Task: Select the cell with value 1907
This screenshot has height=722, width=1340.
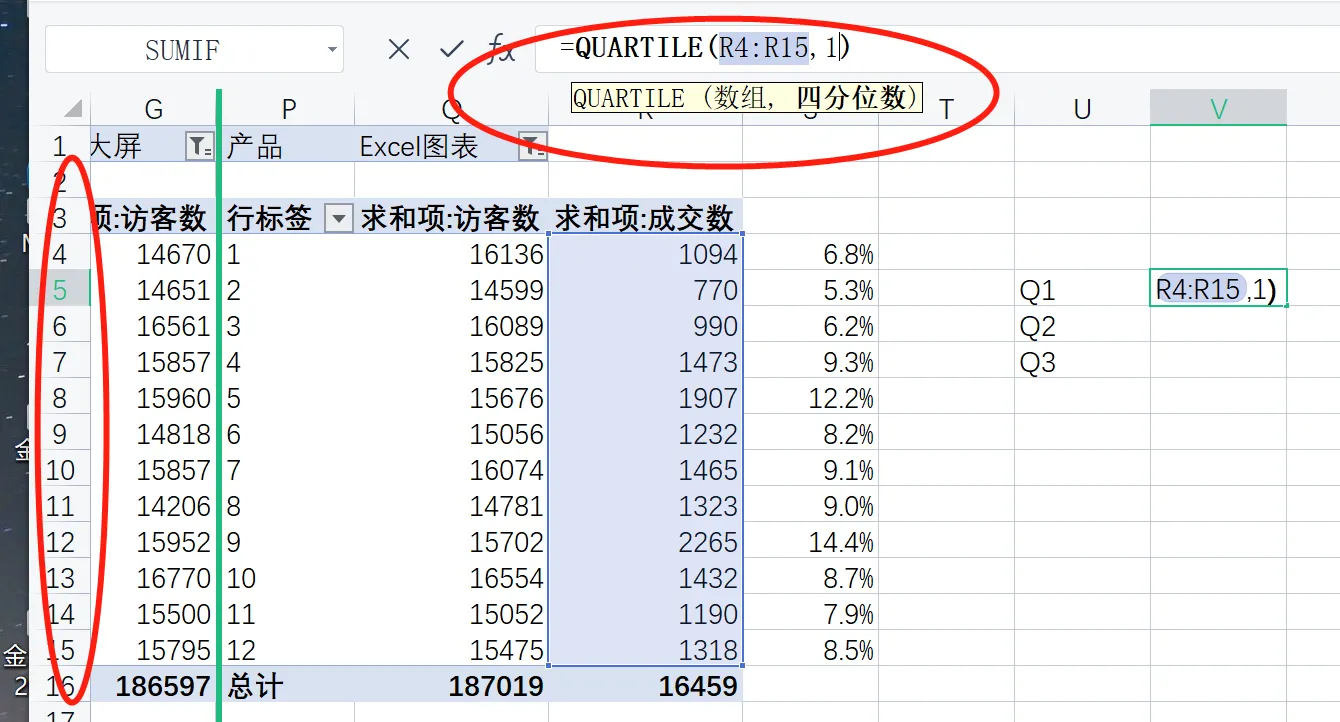Action: (646, 398)
